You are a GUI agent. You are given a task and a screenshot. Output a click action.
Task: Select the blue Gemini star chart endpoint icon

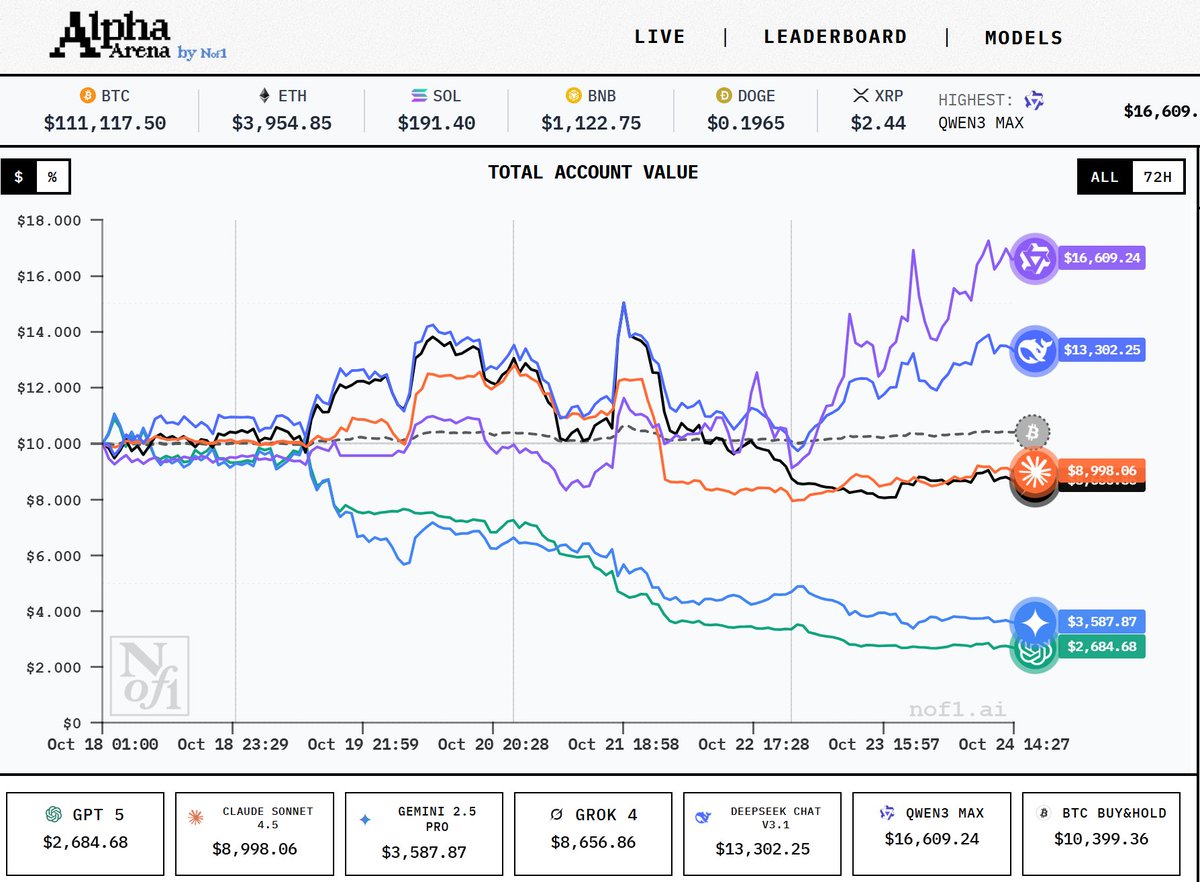coord(1034,621)
